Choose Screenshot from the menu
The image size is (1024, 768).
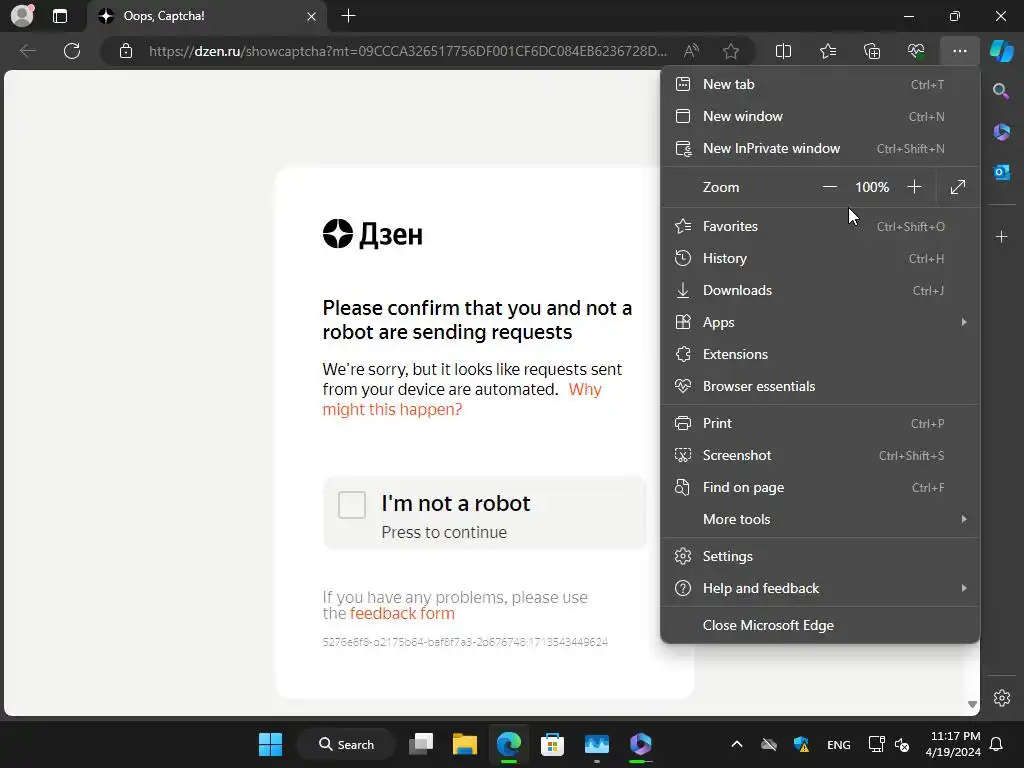[820, 455]
